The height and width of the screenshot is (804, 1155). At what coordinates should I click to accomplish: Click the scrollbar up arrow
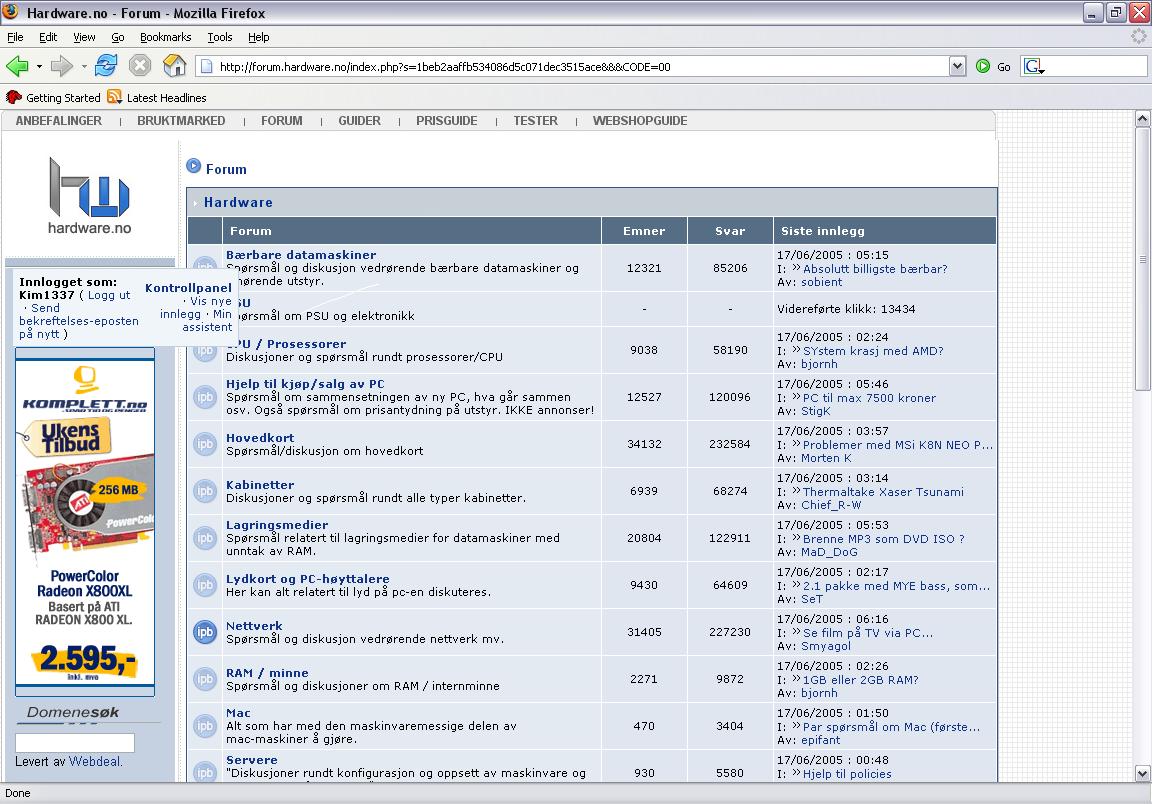point(1142,119)
